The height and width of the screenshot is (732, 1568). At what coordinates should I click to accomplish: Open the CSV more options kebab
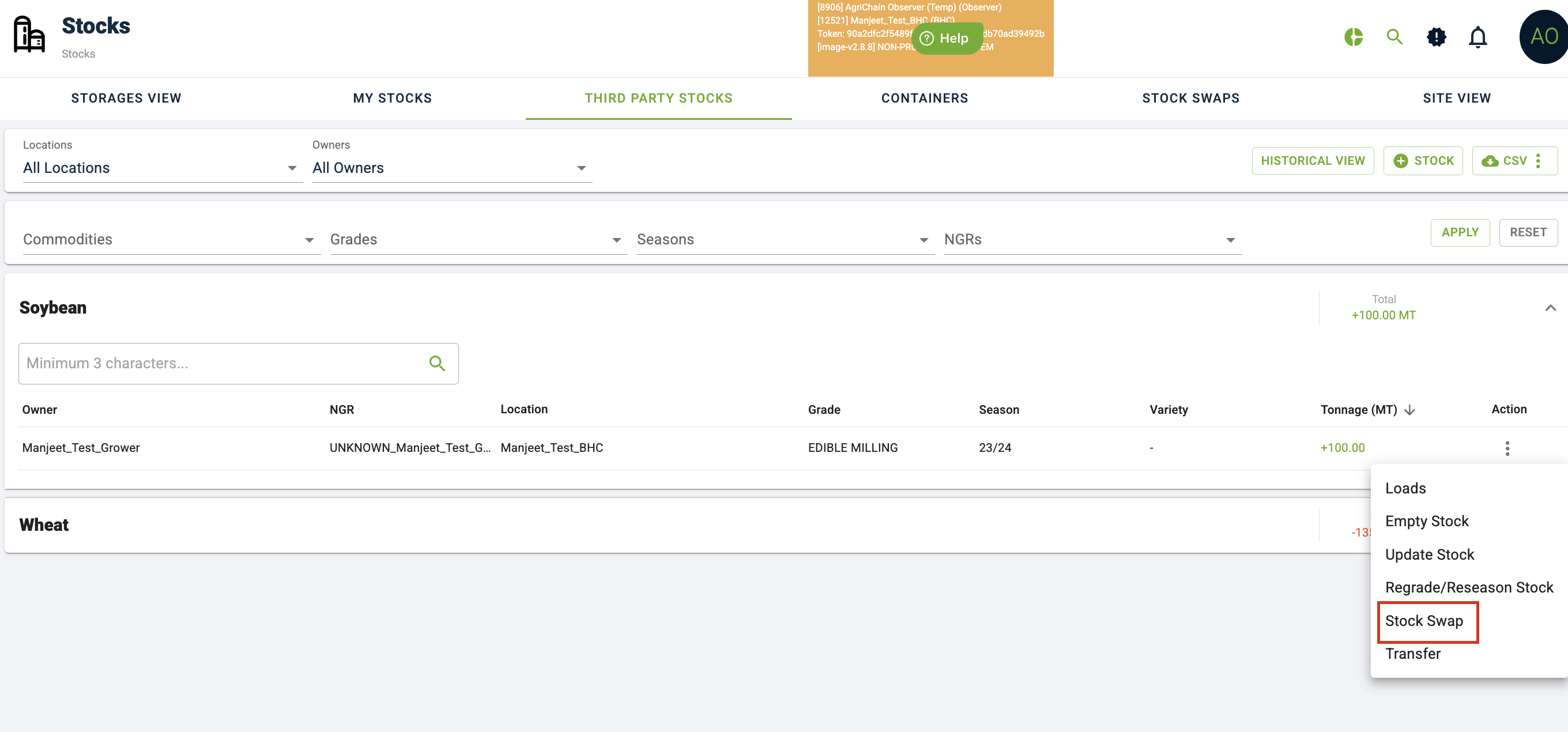[1538, 161]
